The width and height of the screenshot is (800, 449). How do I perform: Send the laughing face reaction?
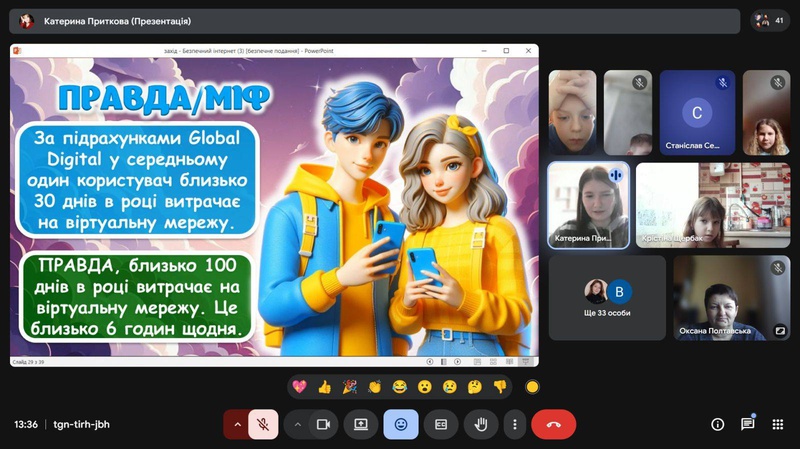[399, 387]
